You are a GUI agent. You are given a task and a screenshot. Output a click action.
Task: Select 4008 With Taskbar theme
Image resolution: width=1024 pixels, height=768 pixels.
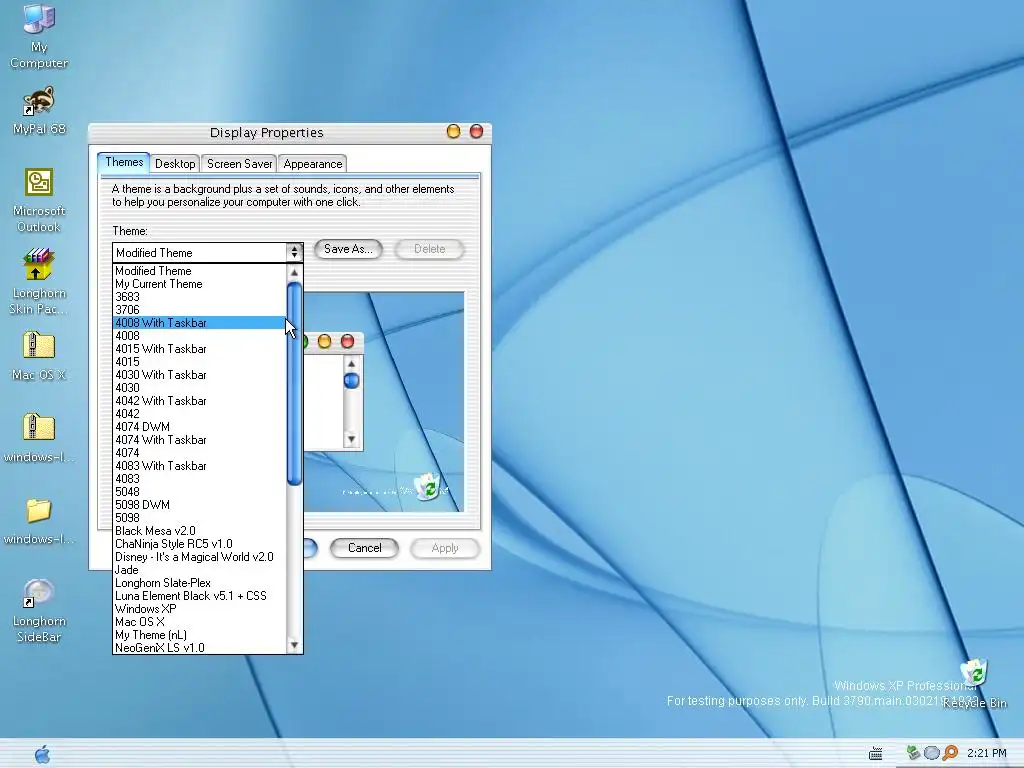(x=200, y=323)
